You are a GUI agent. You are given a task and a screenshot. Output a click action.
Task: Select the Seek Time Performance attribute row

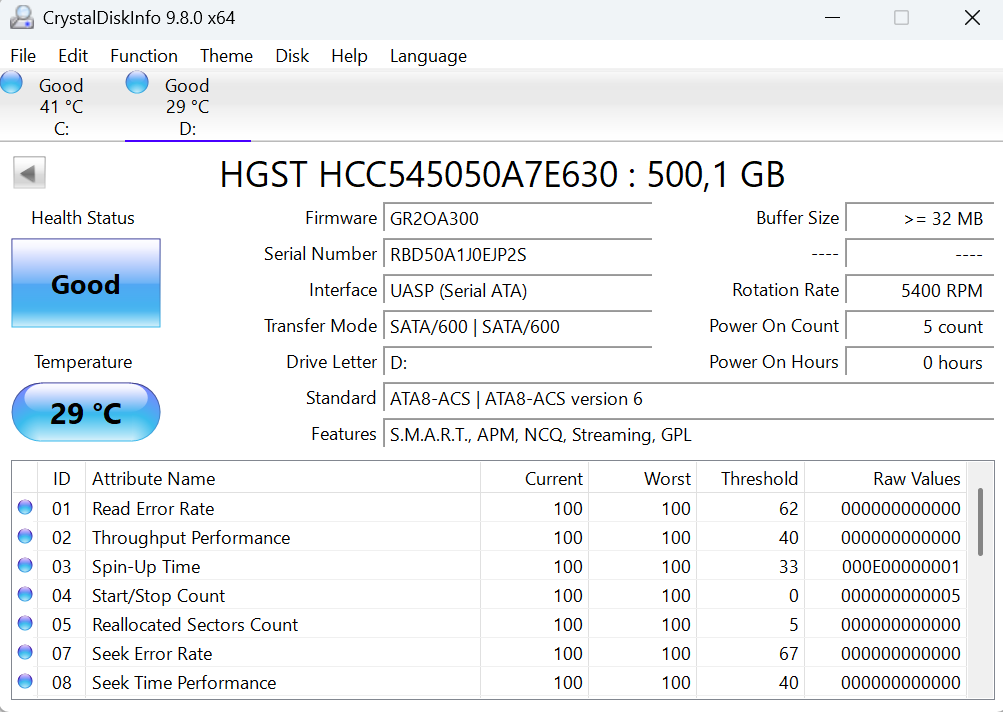coord(489,683)
